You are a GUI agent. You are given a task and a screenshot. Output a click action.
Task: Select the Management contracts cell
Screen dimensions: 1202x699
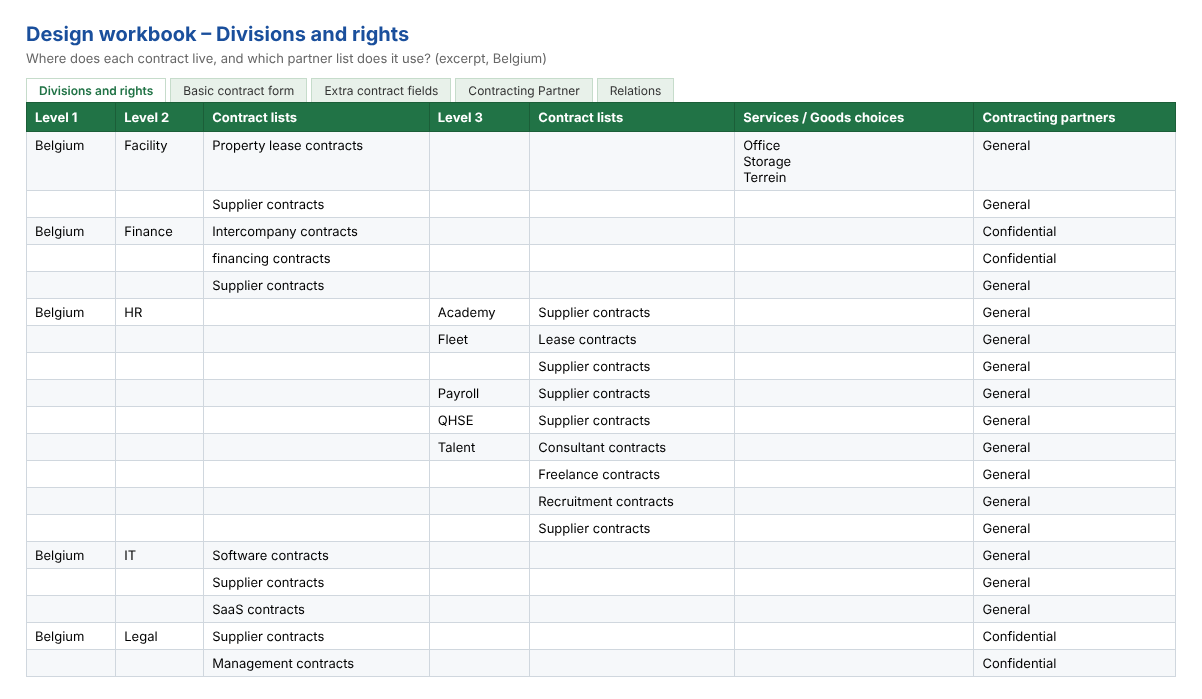tap(317, 663)
